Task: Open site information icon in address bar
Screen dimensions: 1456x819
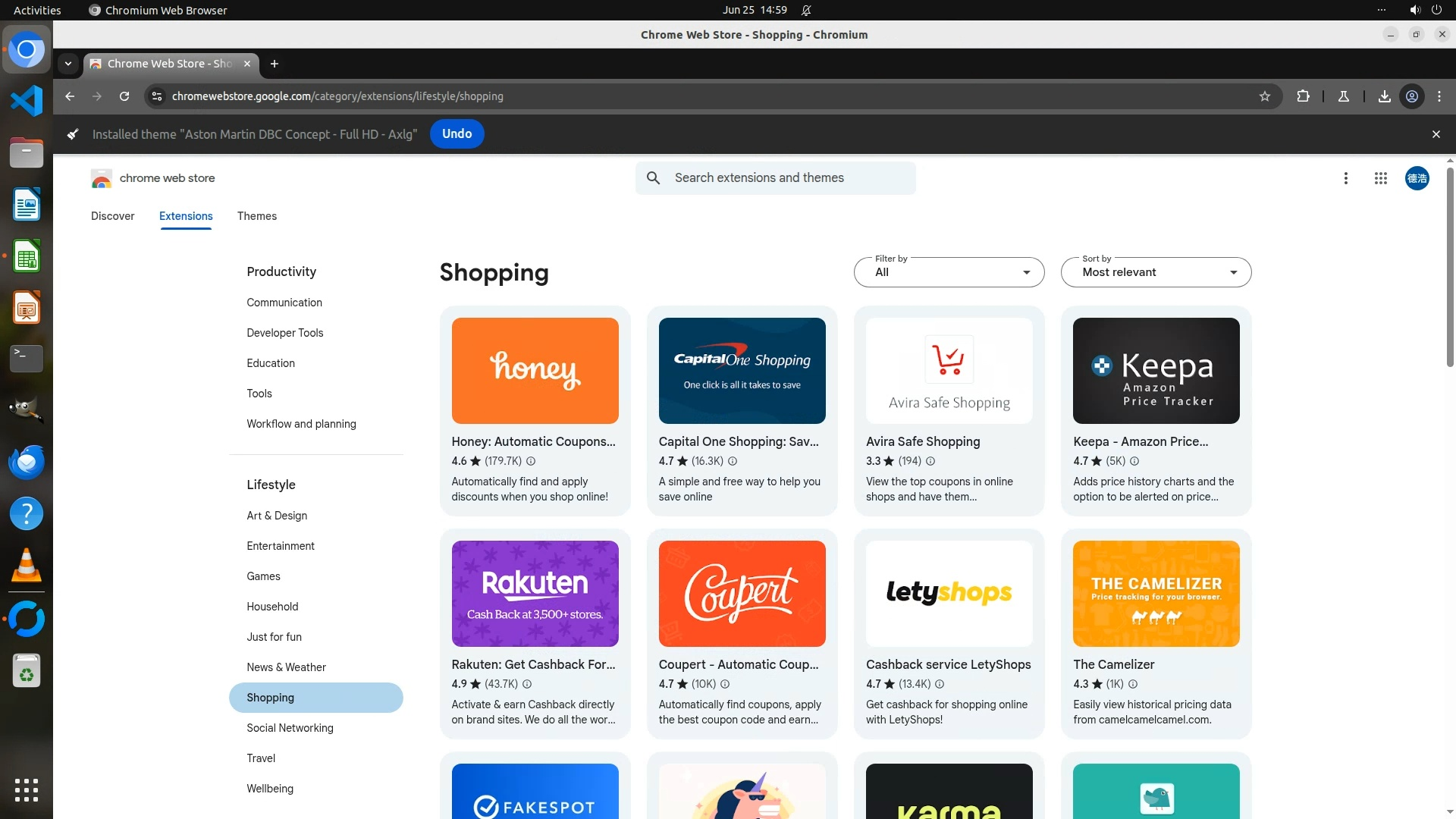Action: [157, 96]
